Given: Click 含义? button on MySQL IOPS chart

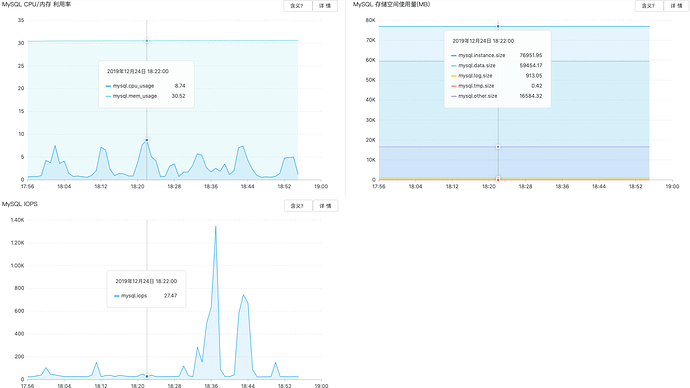Looking at the screenshot, I should [298, 206].
